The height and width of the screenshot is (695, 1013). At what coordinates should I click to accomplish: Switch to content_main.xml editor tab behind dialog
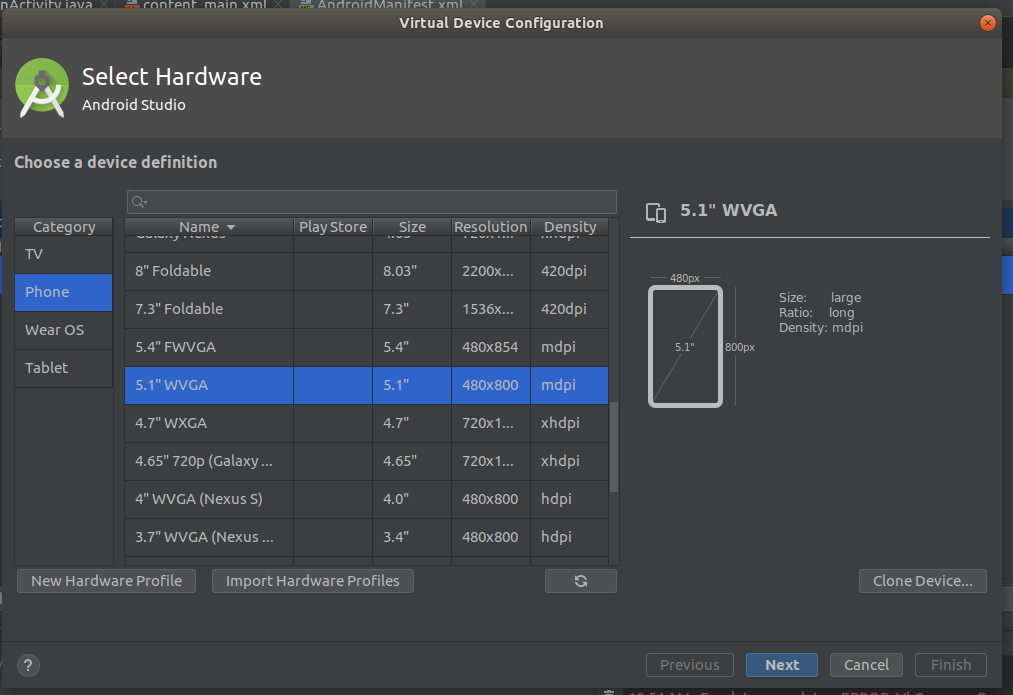pyautogui.click(x=204, y=5)
